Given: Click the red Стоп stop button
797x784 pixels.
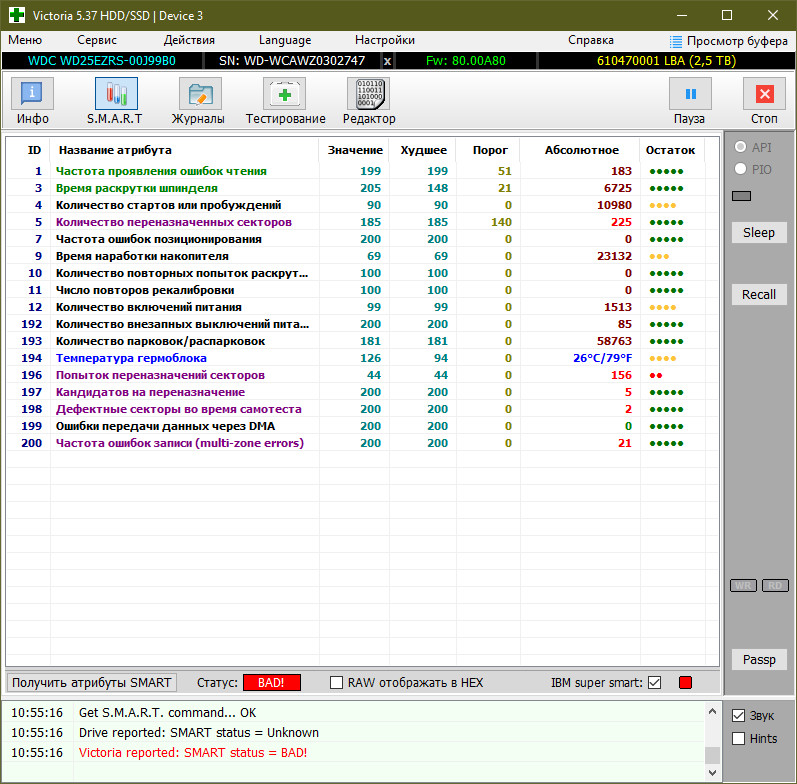Looking at the screenshot, I should [x=764, y=101].
